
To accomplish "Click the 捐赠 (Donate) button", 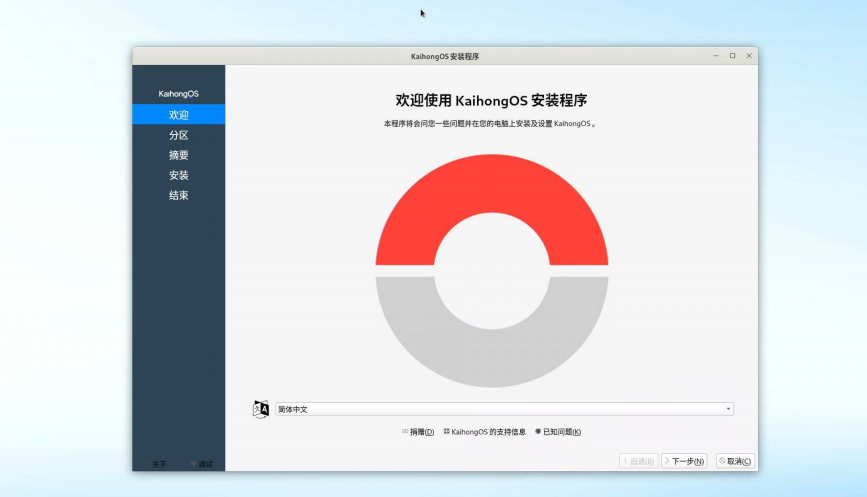I will click(418, 432).
